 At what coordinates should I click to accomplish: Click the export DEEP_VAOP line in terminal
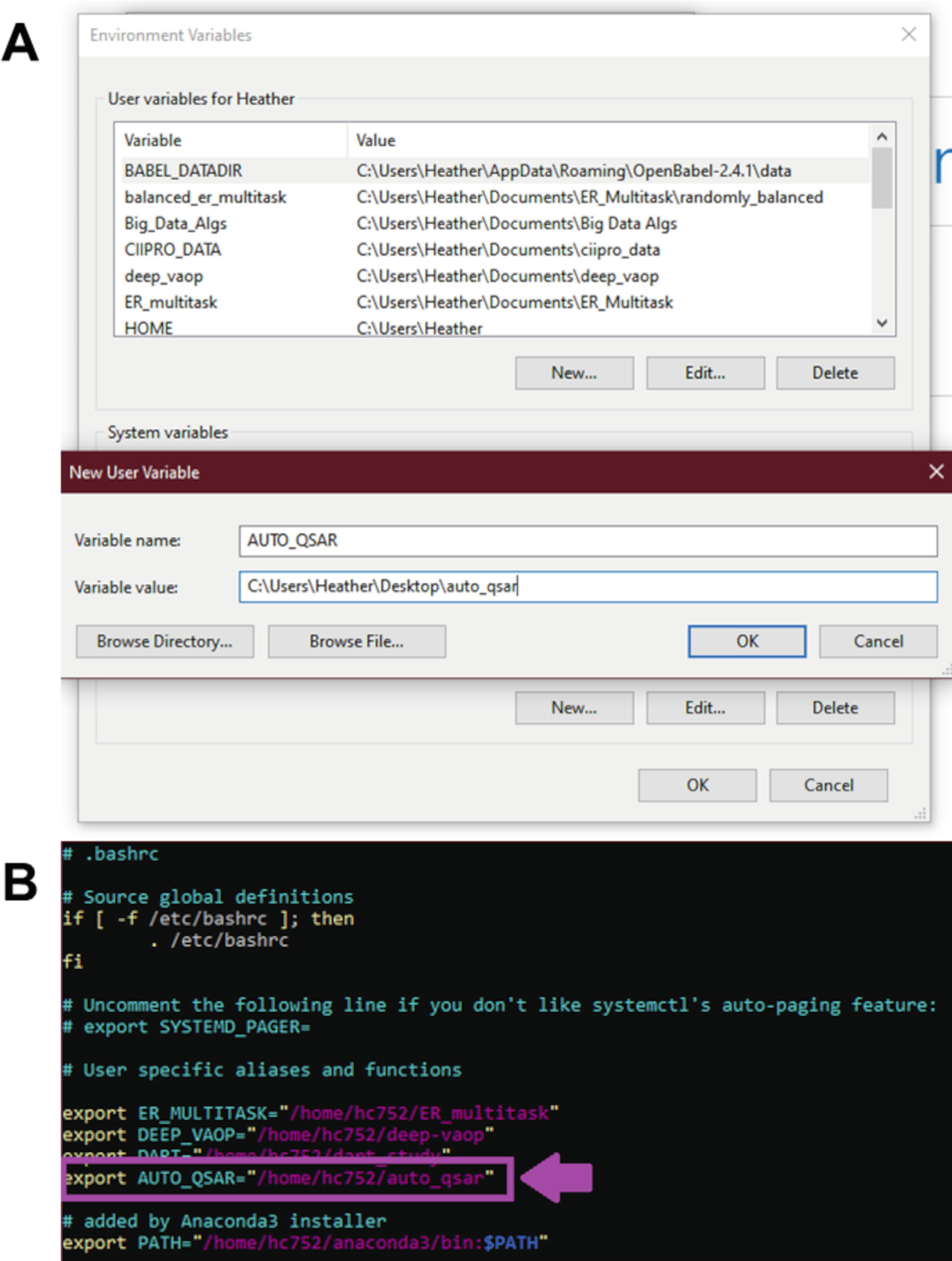pyautogui.click(x=278, y=1135)
